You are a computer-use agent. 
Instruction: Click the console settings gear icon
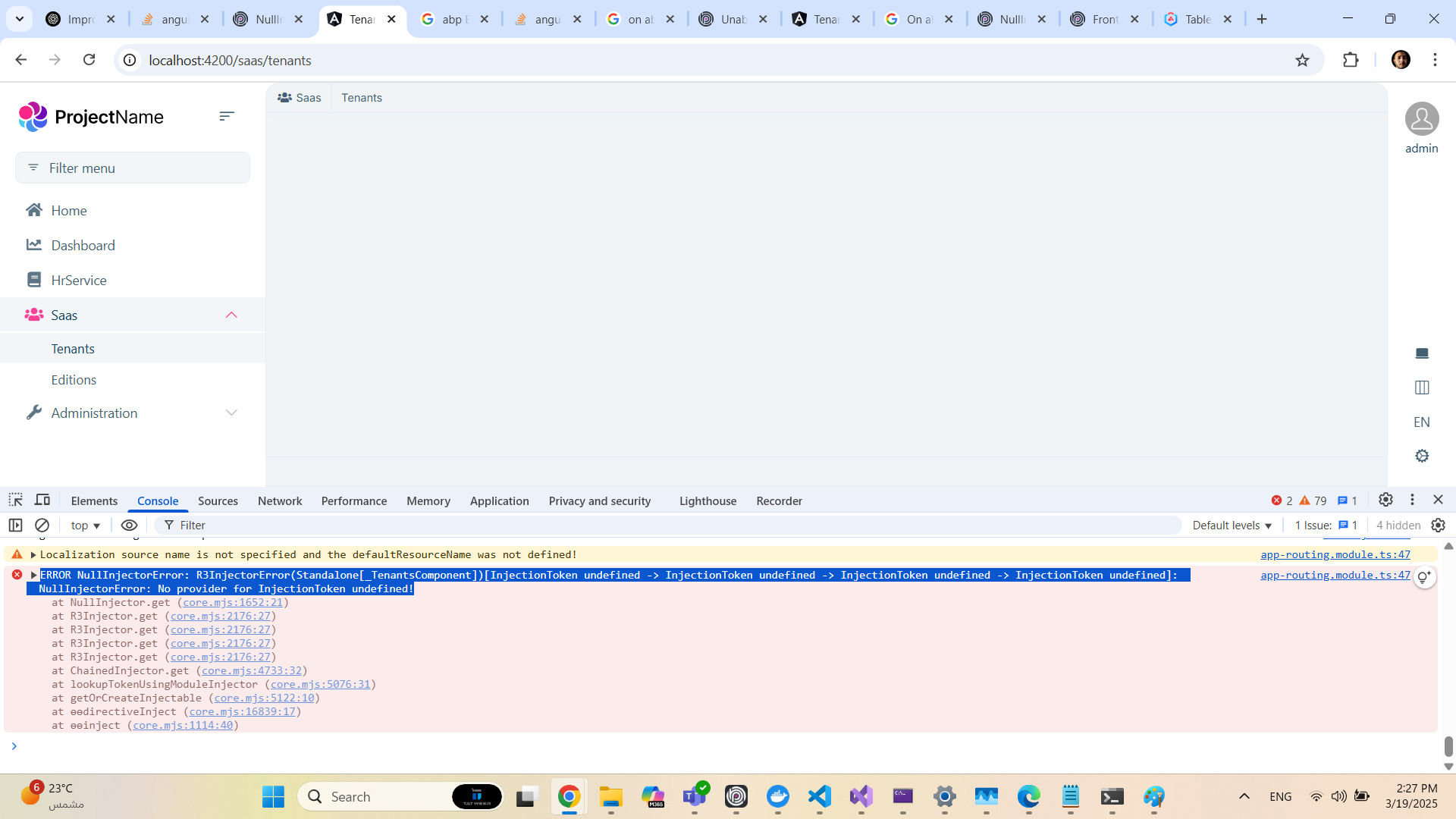pyautogui.click(x=1438, y=525)
